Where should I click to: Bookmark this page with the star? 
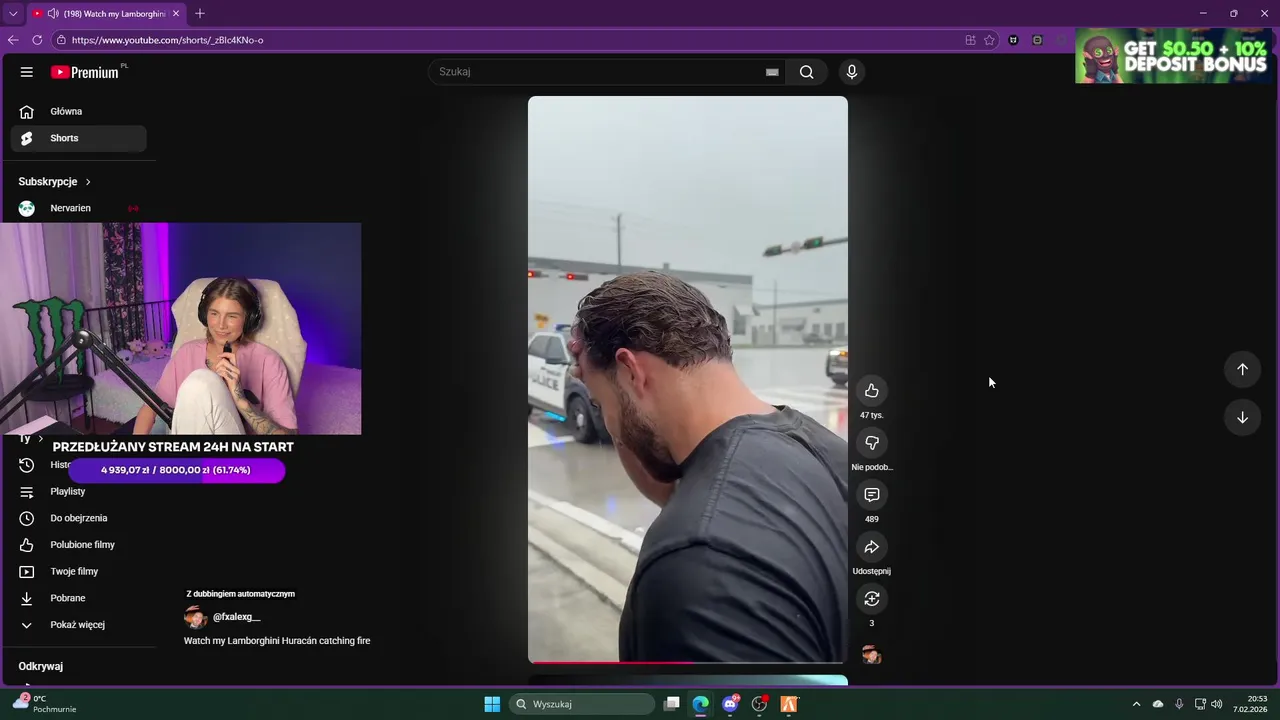[x=989, y=40]
